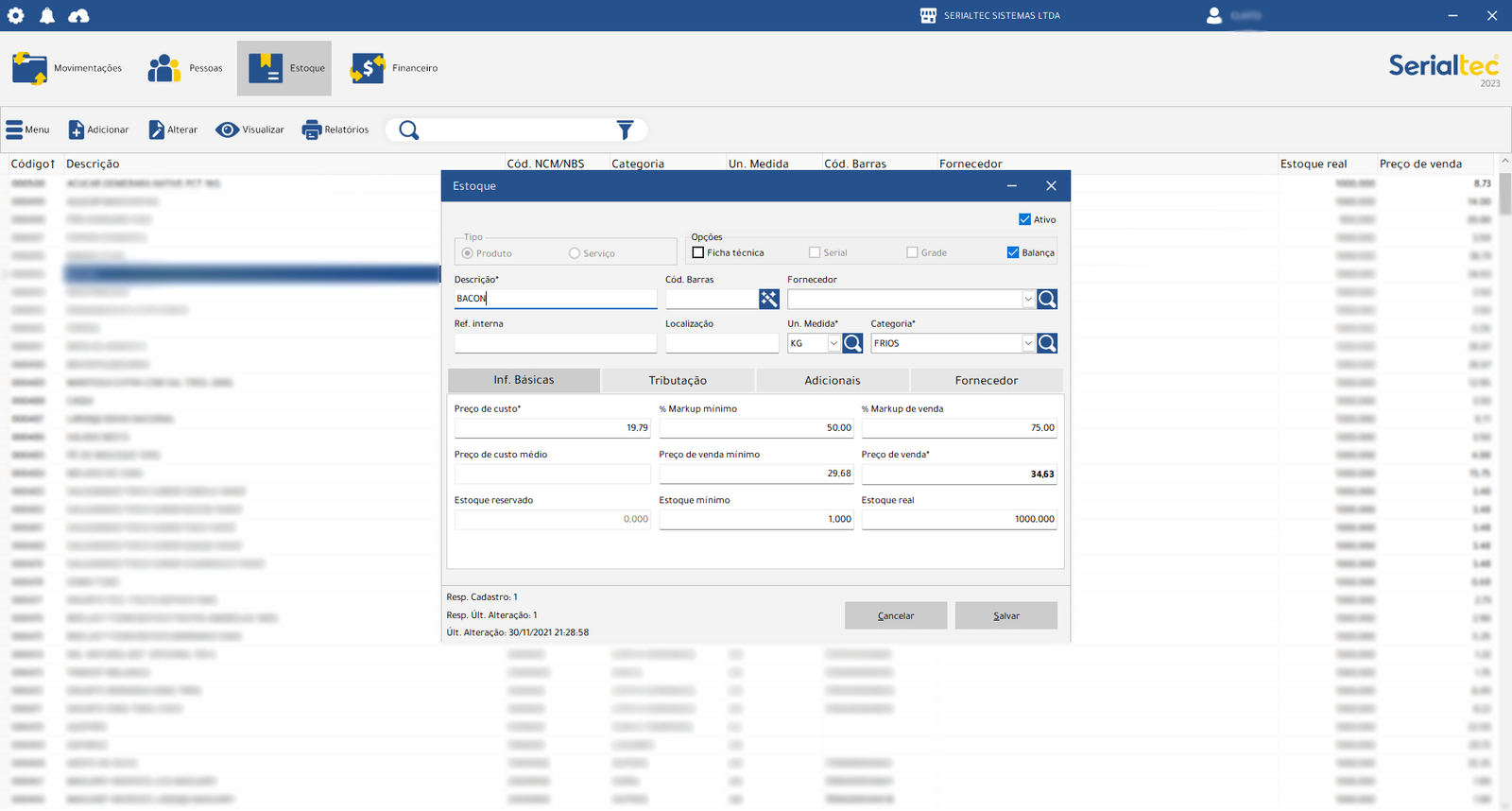Close the Estoque dialog
The height and width of the screenshot is (811, 1512).
point(1051,186)
